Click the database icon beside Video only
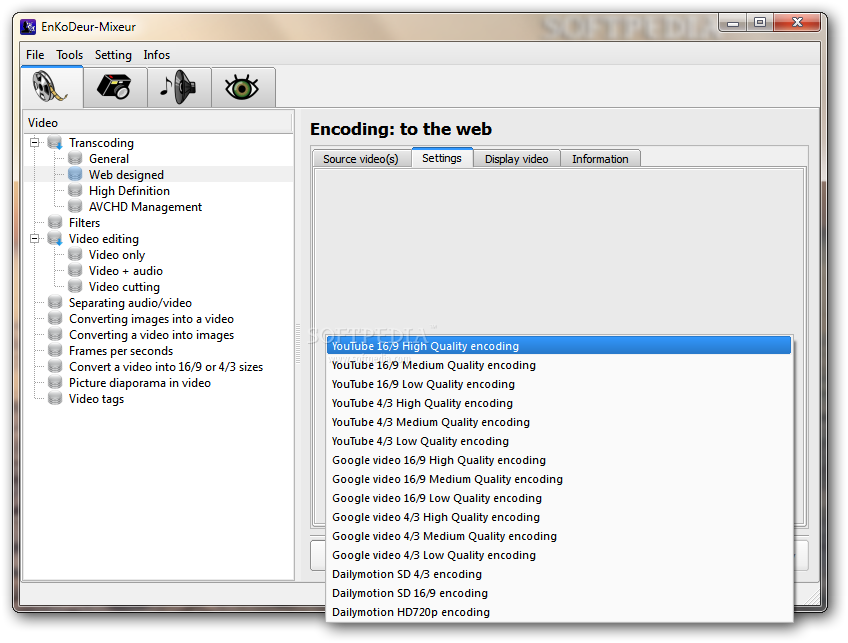This screenshot has width=848, height=643. [75, 254]
